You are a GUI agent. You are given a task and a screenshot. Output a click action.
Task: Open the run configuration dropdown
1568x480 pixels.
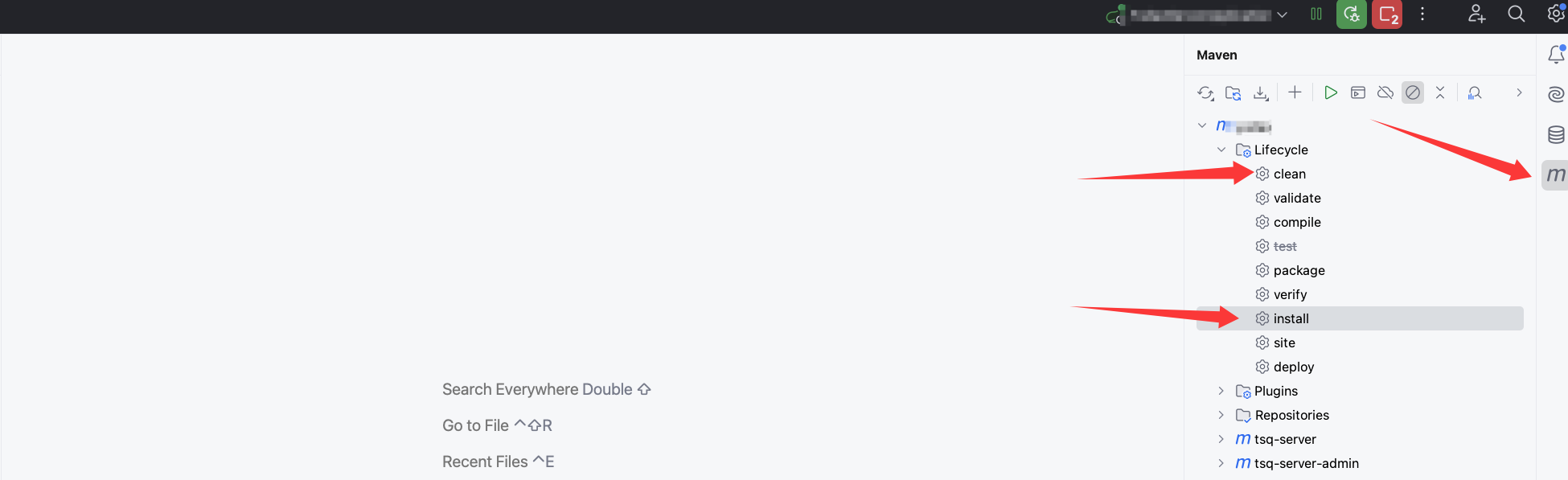(x=1282, y=14)
